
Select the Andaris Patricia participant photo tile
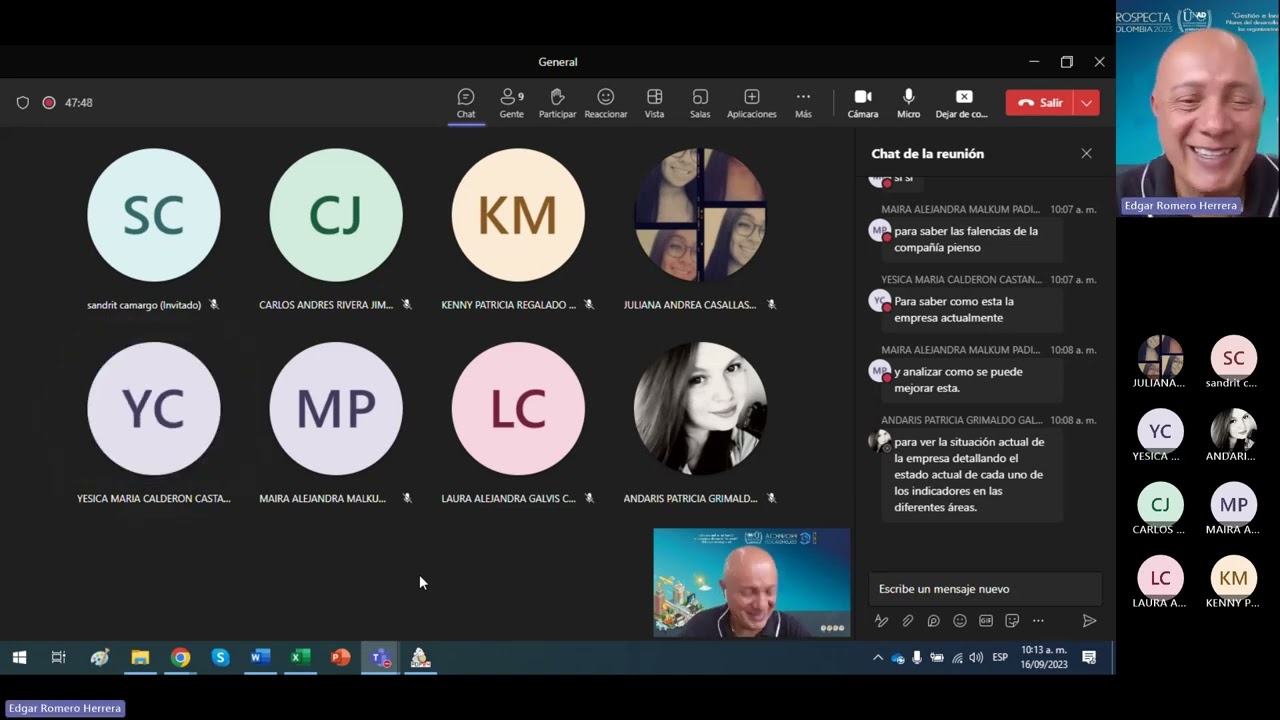tap(700, 409)
